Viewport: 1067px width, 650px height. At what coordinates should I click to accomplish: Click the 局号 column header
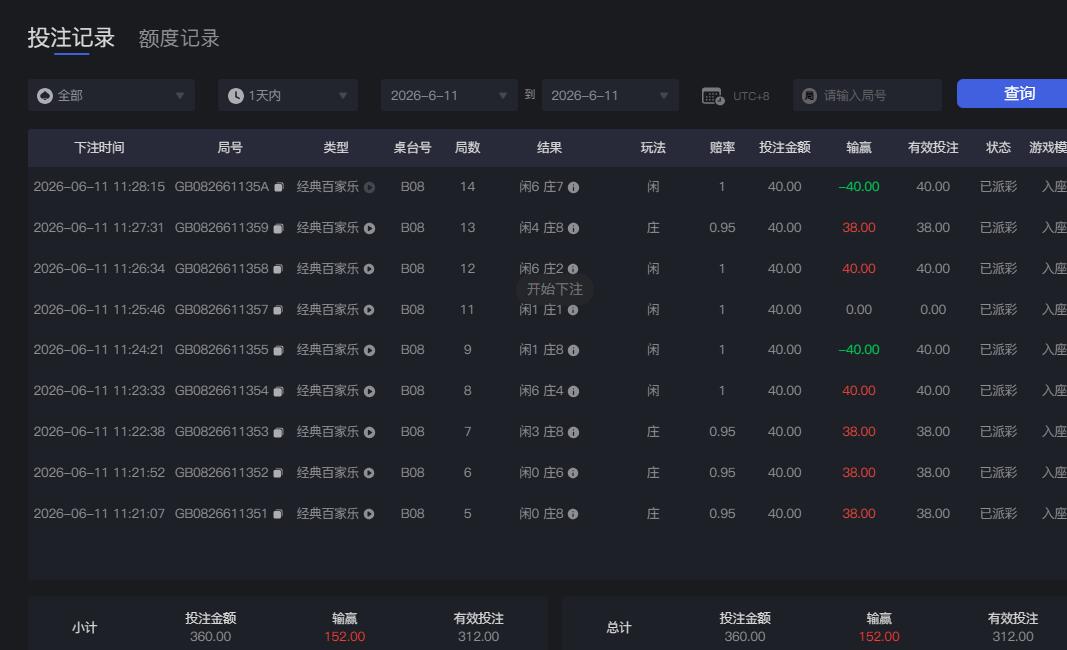point(230,148)
